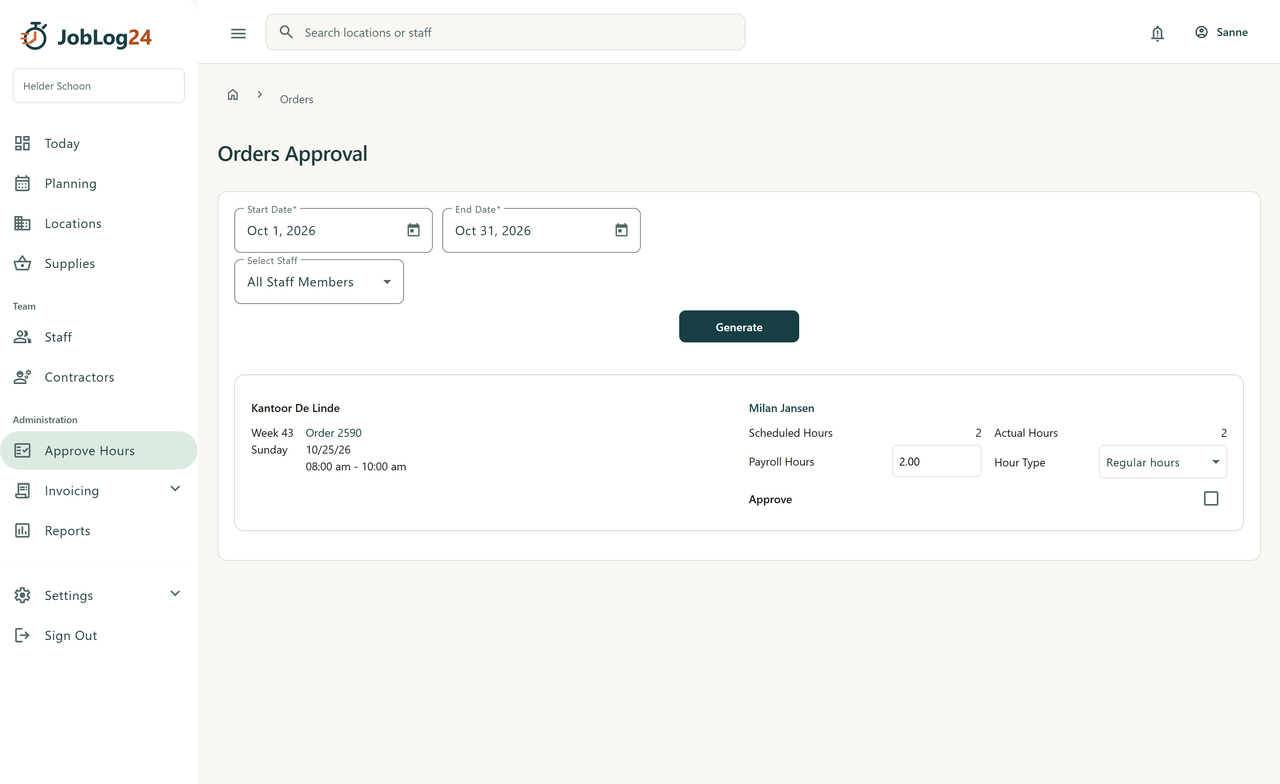Click the Settings gear icon
Viewport: 1280px width, 784px height.
pos(22,595)
